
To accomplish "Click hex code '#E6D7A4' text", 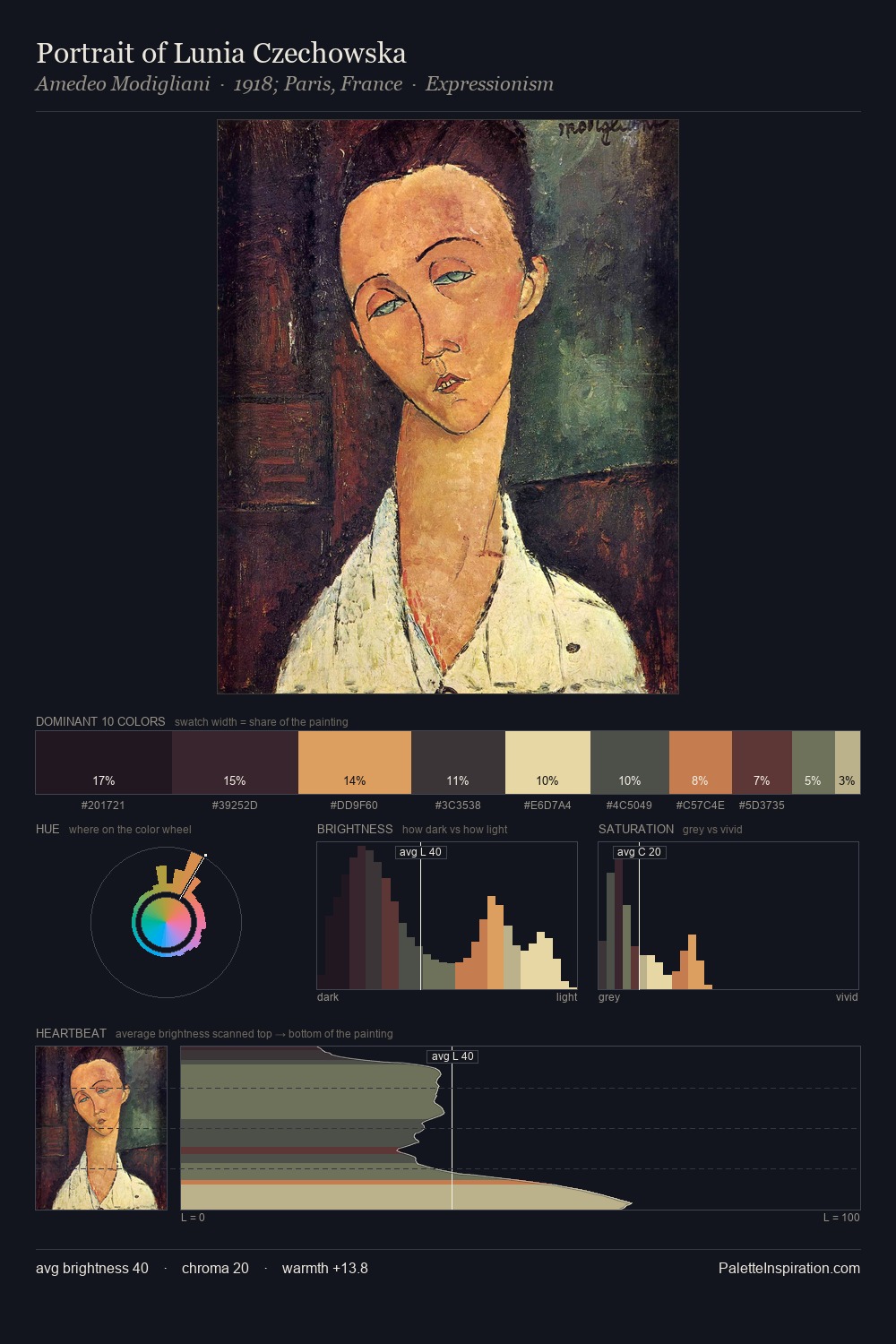I will (x=547, y=806).
